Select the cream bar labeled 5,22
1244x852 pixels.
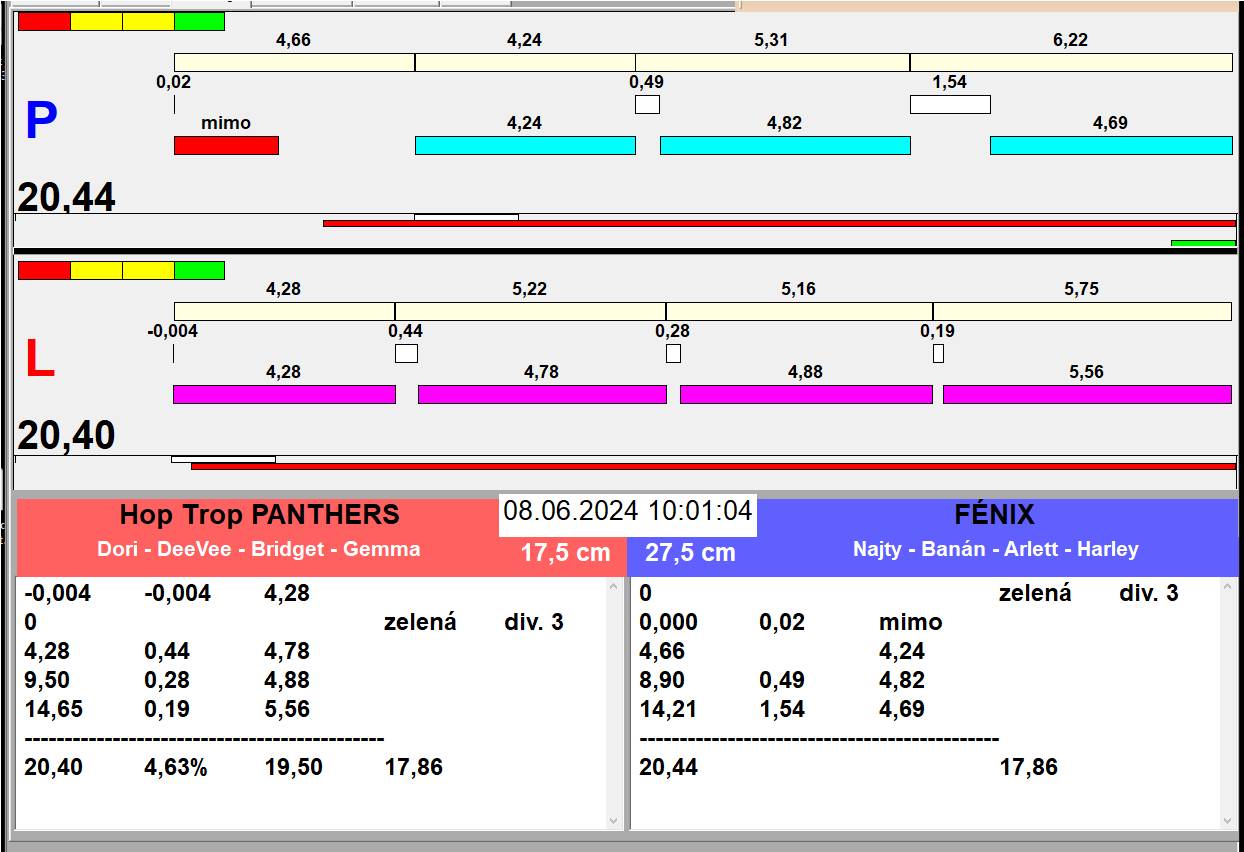(530, 312)
